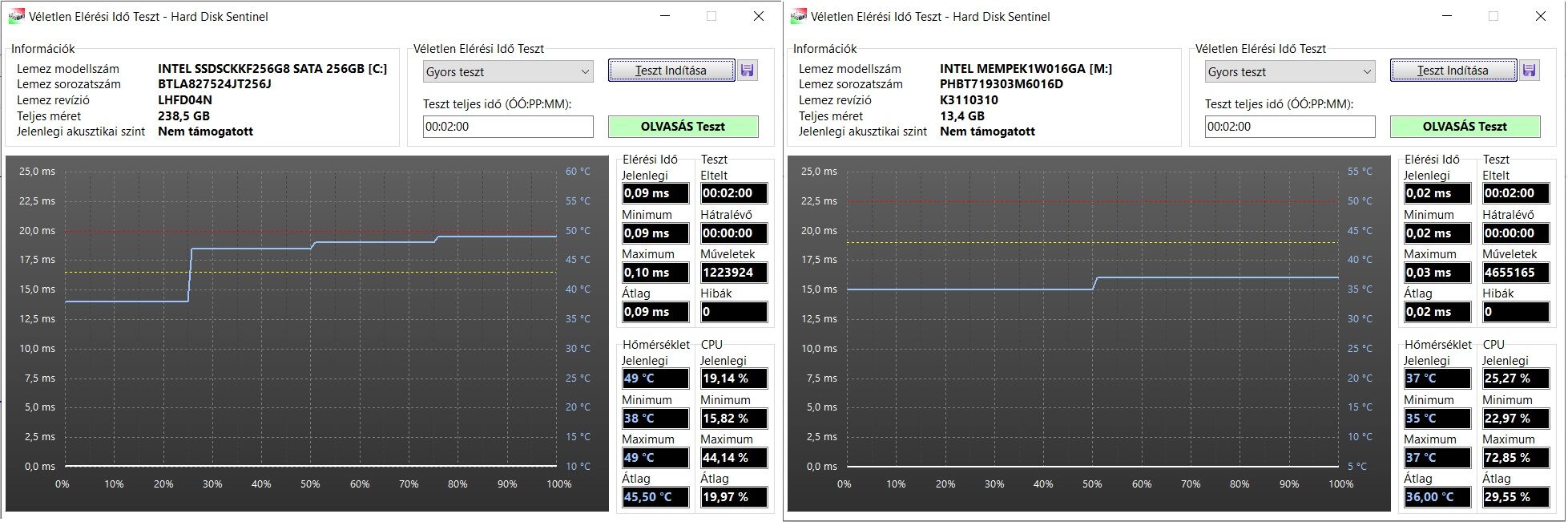Screen dimensions: 1568x522
Task: Click average temperature value 36,00 °C
Action: 1437,497
